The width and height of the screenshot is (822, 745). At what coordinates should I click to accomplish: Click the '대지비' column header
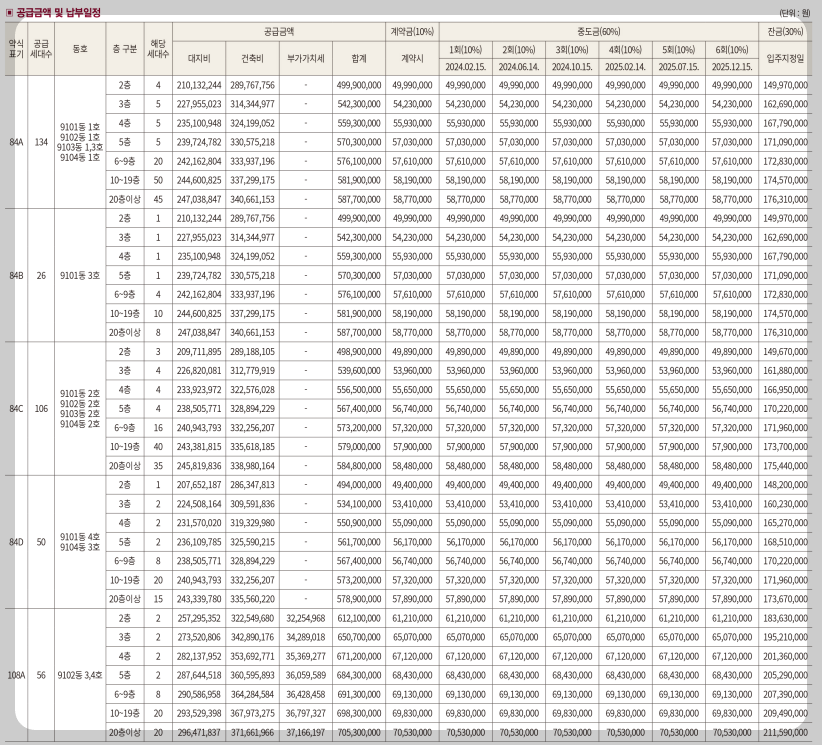pos(199,58)
